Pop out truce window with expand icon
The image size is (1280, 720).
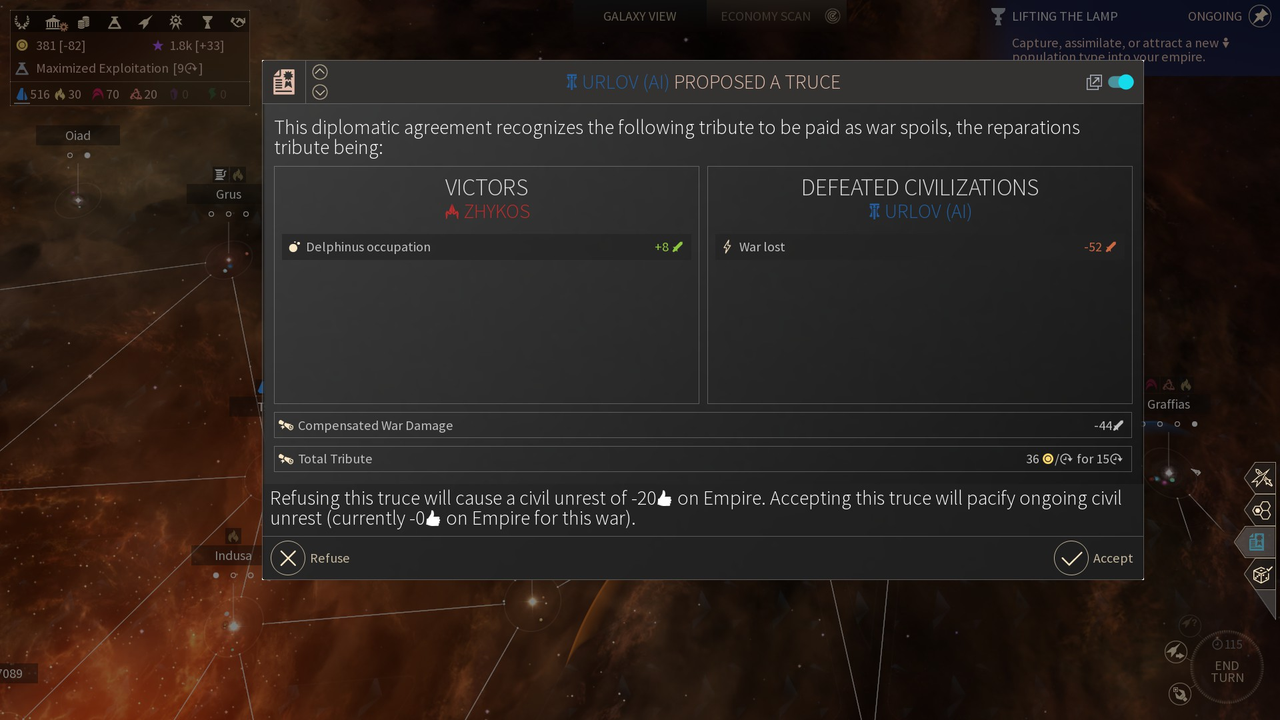1094,82
